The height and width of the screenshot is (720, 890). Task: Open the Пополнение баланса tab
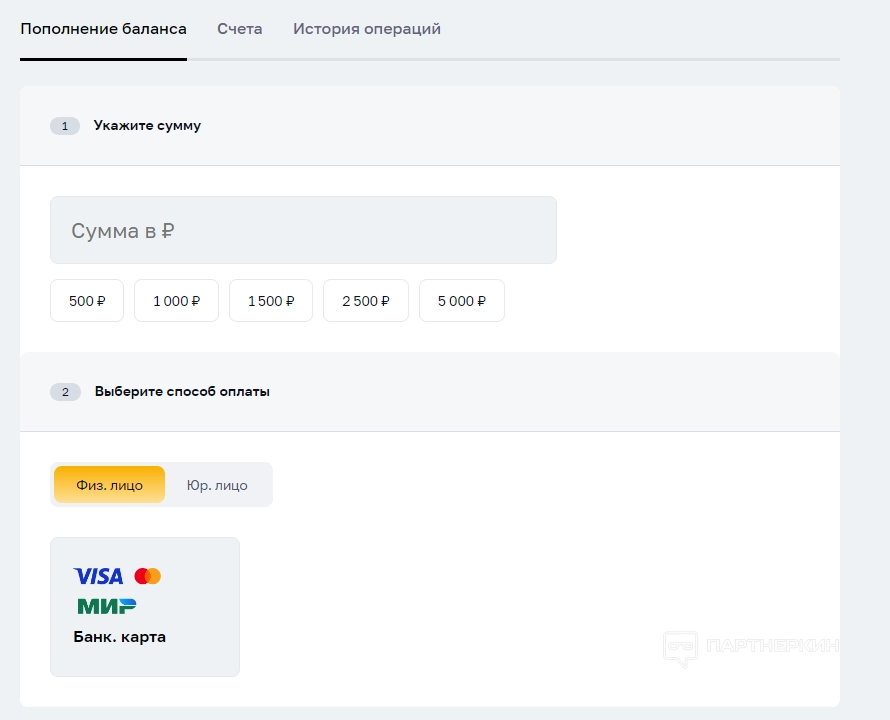click(x=103, y=29)
